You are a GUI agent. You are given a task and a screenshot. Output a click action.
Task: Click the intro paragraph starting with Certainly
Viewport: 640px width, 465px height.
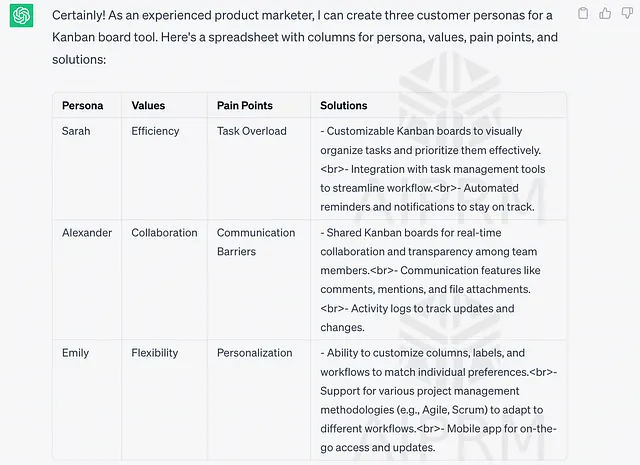(x=305, y=37)
